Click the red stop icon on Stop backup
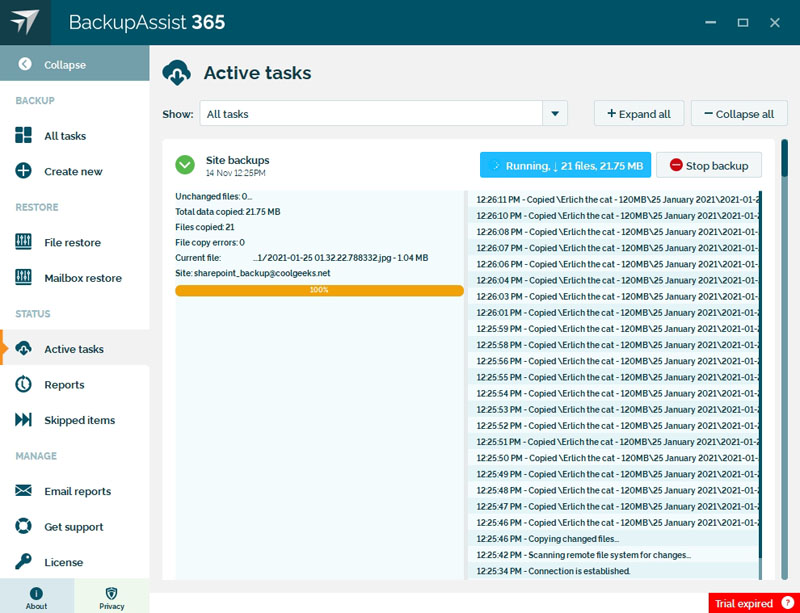The height and width of the screenshot is (613, 800). [x=676, y=165]
